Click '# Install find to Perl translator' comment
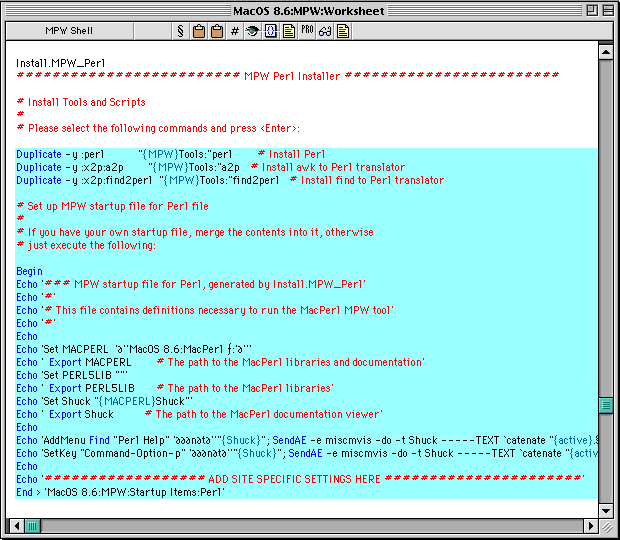Viewport: 620px width, 540px height. 367,180
